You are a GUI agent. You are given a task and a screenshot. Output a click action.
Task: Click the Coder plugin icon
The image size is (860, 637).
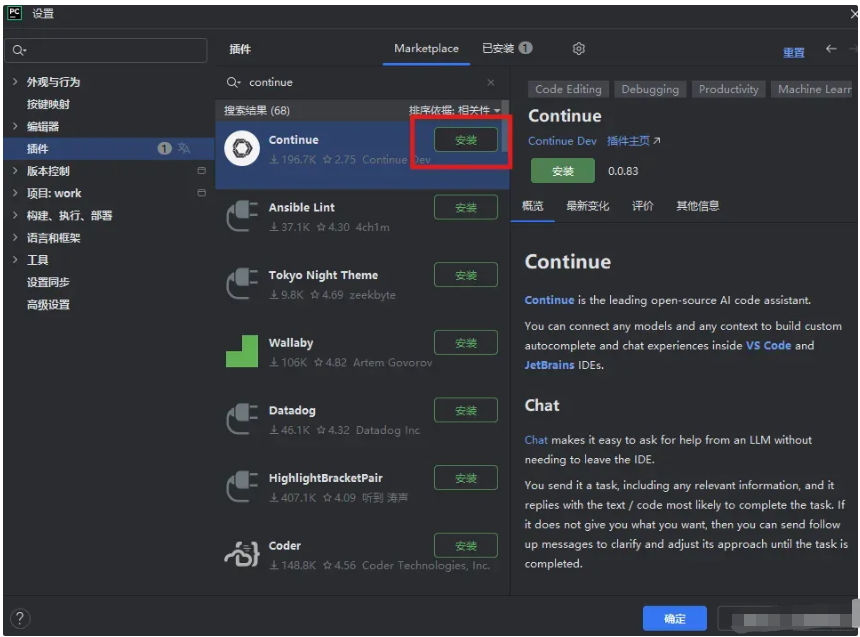(242, 554)
